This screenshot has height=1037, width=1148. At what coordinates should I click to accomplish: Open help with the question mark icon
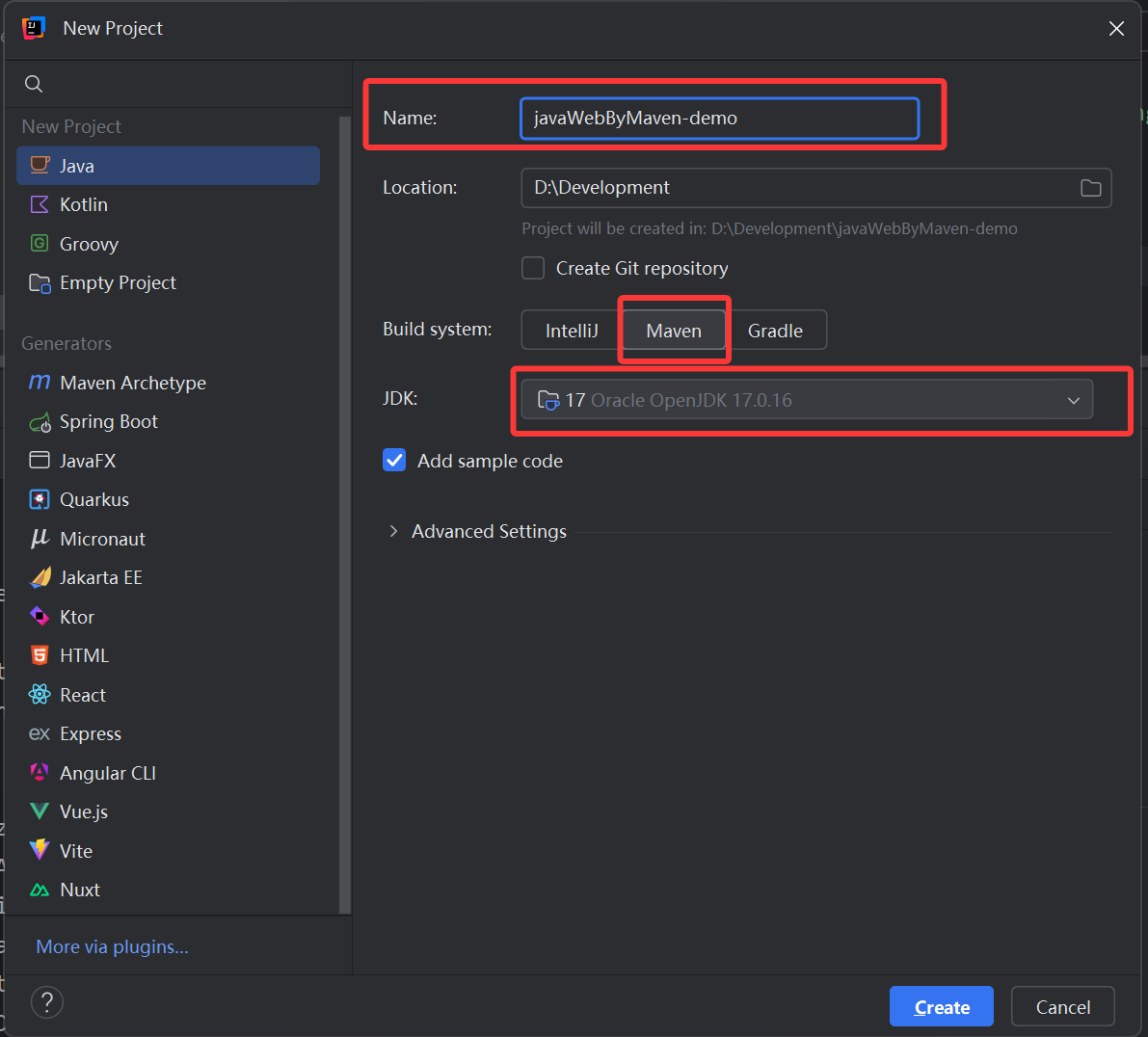click(47, 1002)
